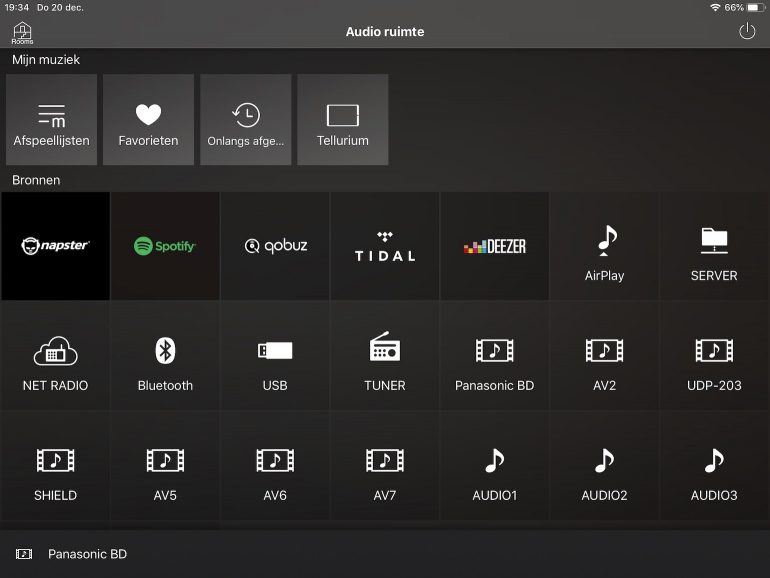The height and width of the screenshot is (578, 770).
Task: Open Afspeellijsten playlists tile
Action: [51, 120]
